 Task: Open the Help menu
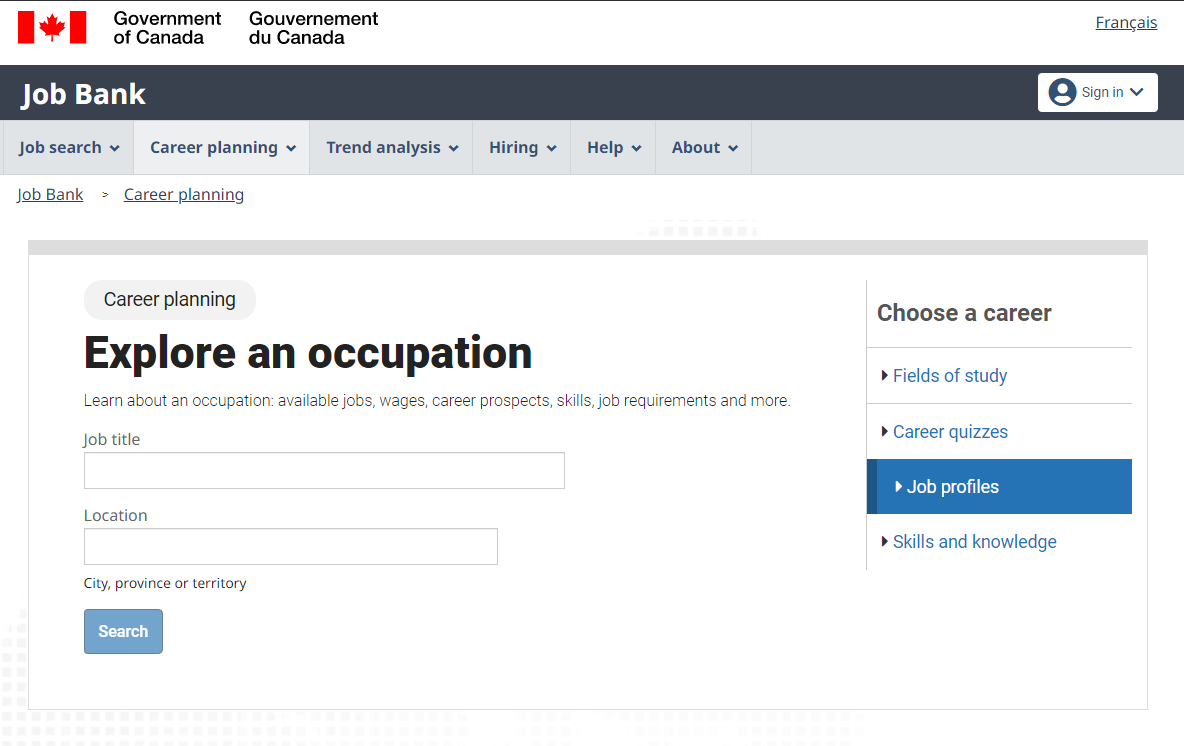(x=613, y=147)
